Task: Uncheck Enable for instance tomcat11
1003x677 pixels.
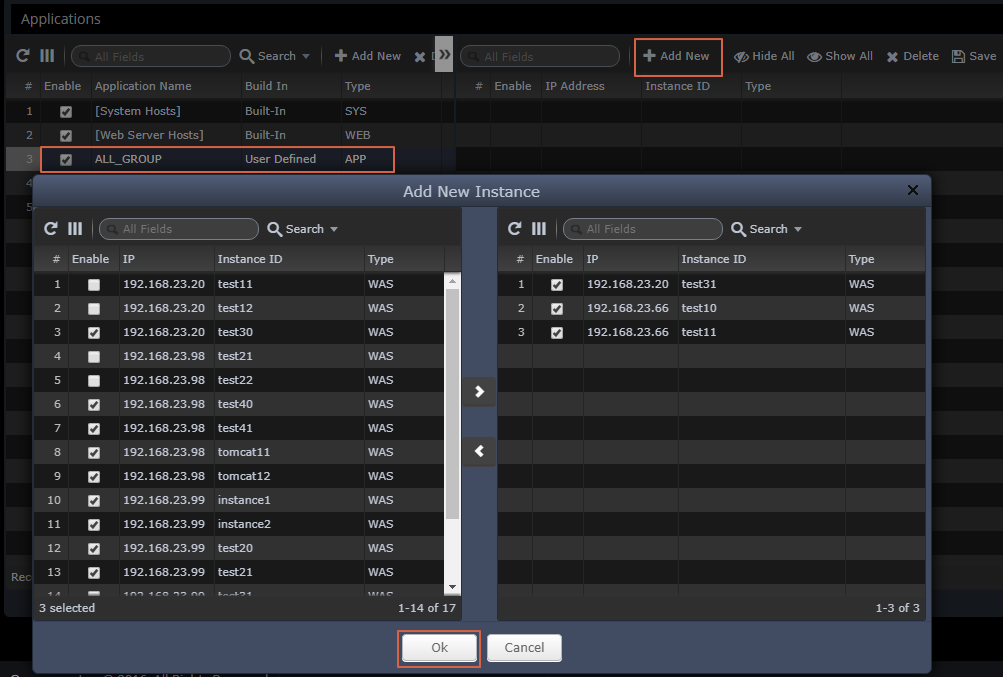Action: coord(94,453)
